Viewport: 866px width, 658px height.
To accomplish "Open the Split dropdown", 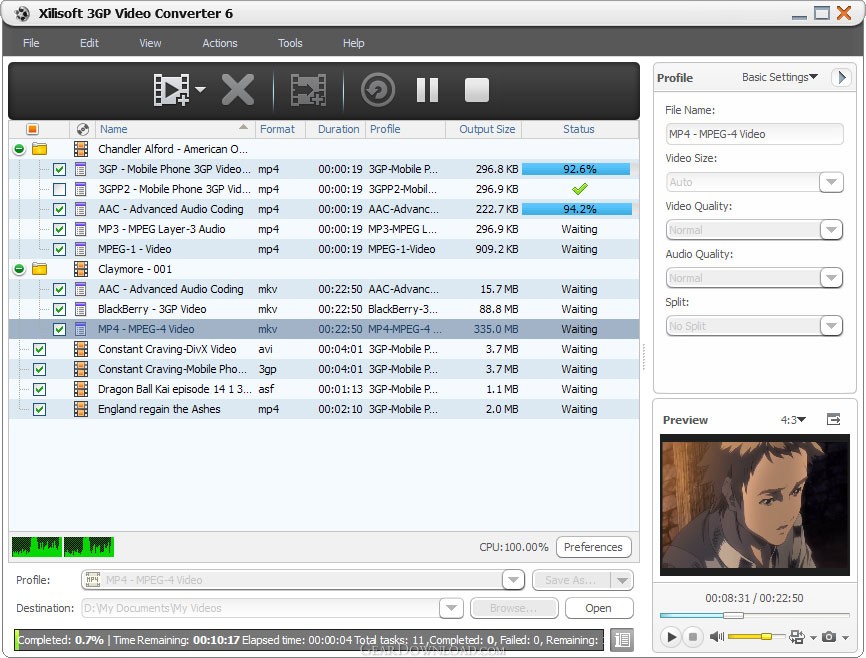I will click(x=831, y=326).
